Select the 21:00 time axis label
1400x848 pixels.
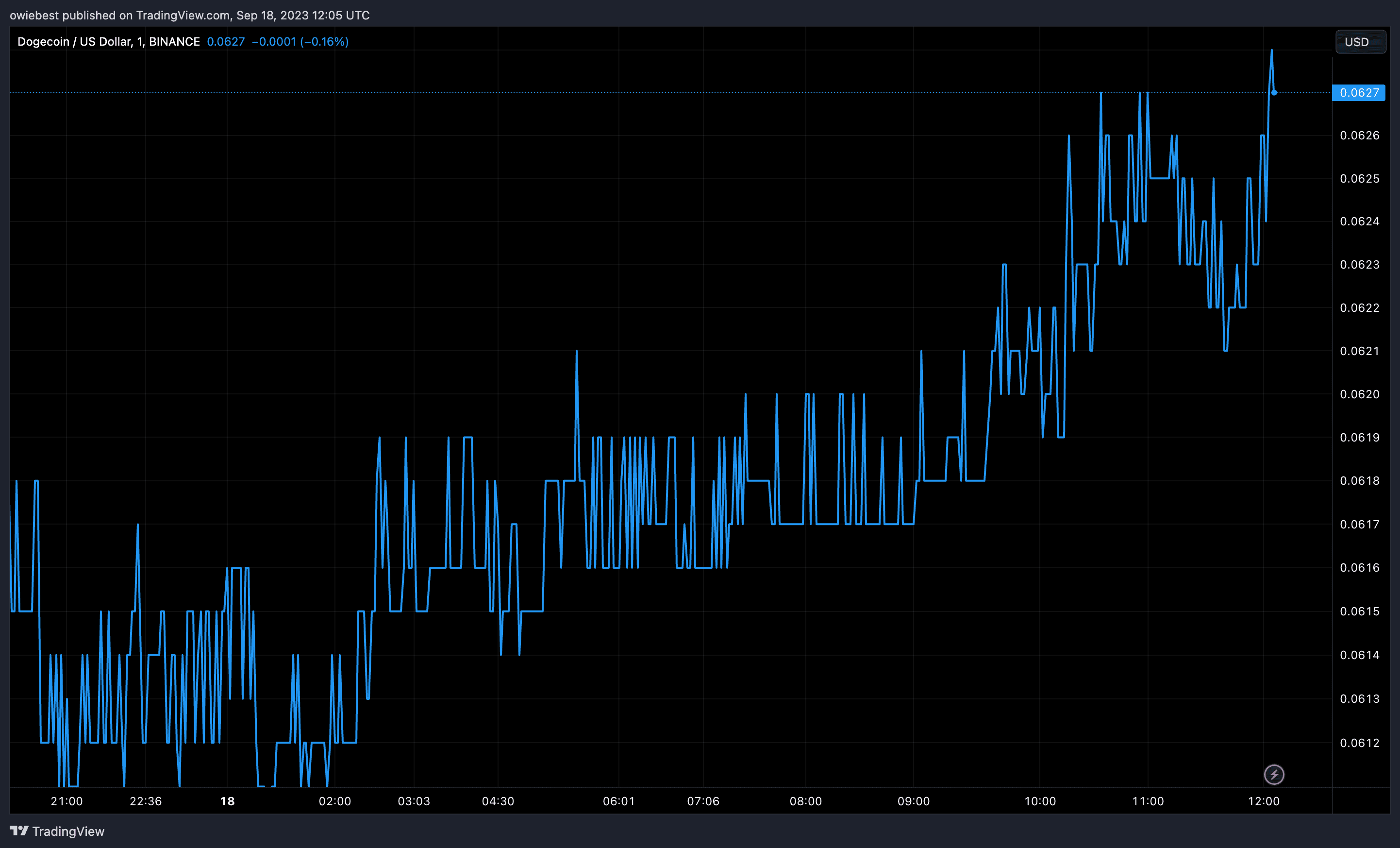tap(67, 801)
